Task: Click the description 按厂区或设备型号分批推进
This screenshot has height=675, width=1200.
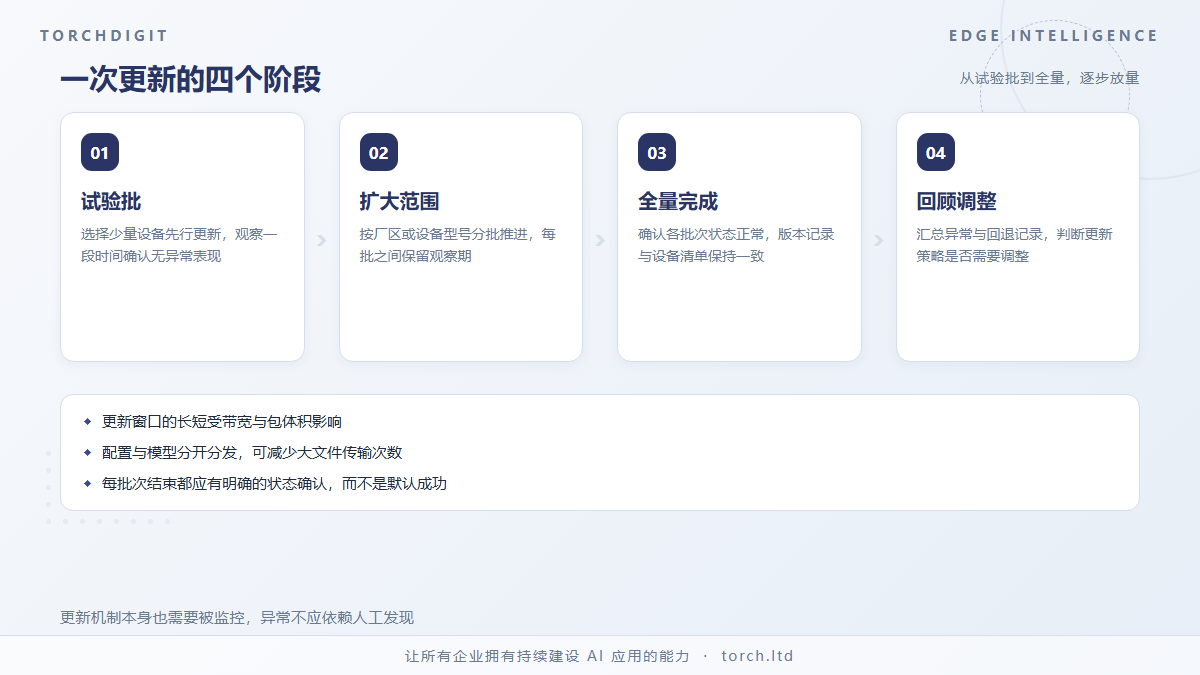Action: coord(458,245)
